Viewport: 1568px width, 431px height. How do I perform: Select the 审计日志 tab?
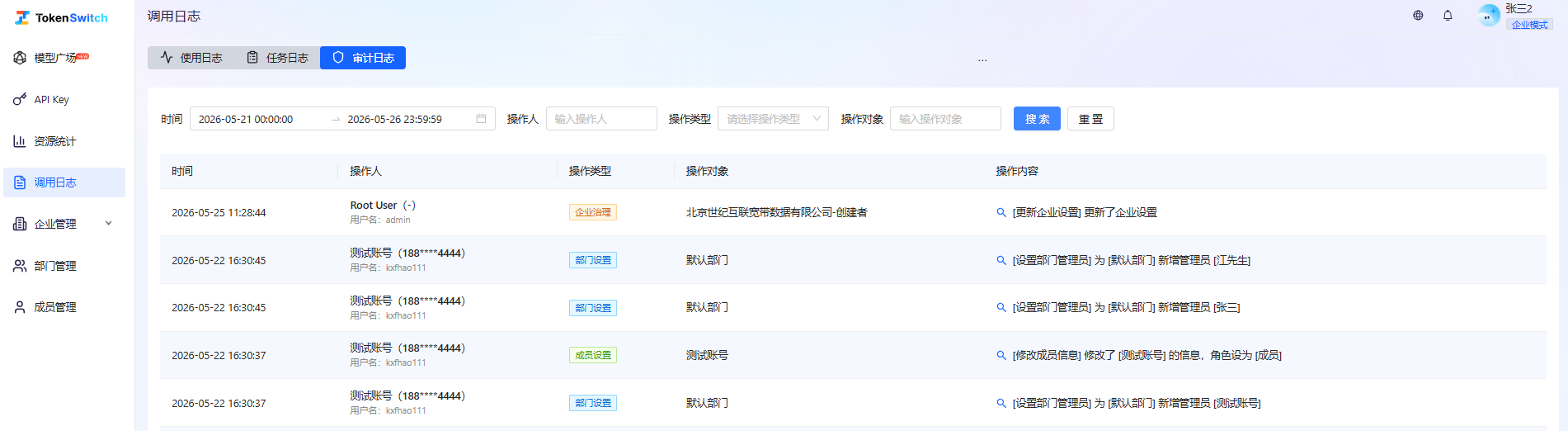point(363,58)
